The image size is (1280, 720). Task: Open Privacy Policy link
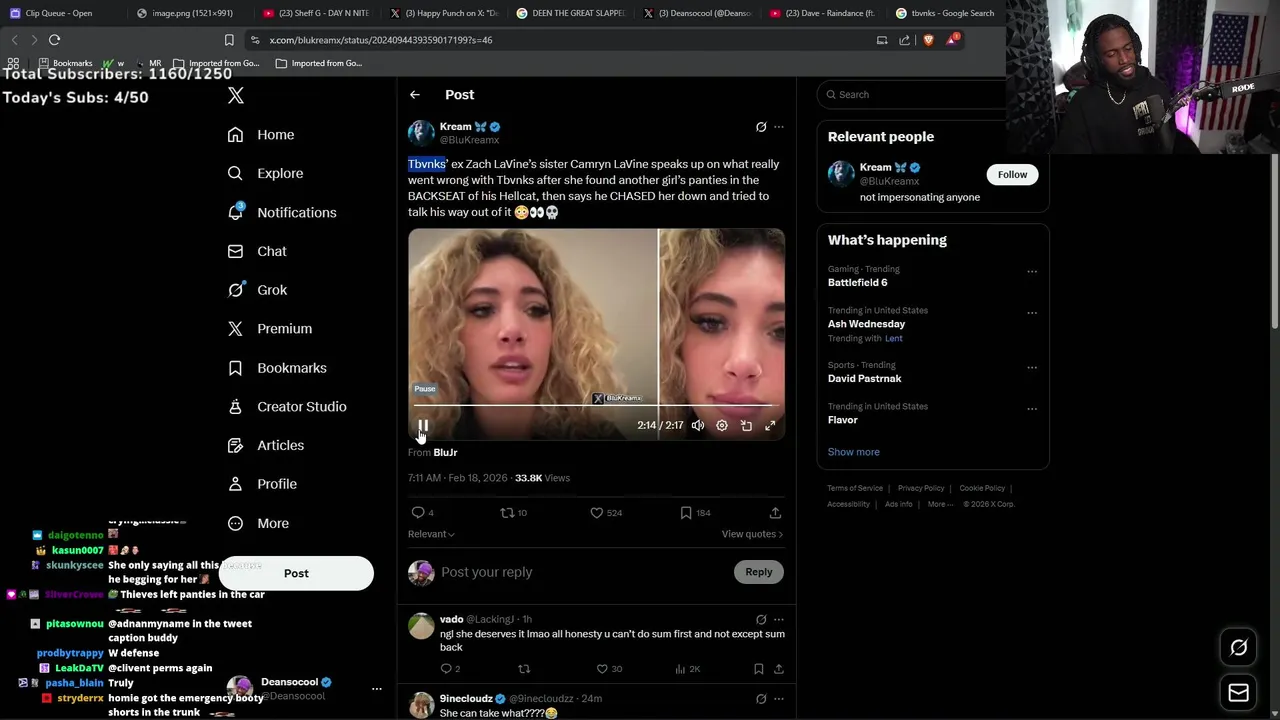click(x=921, y=488)
